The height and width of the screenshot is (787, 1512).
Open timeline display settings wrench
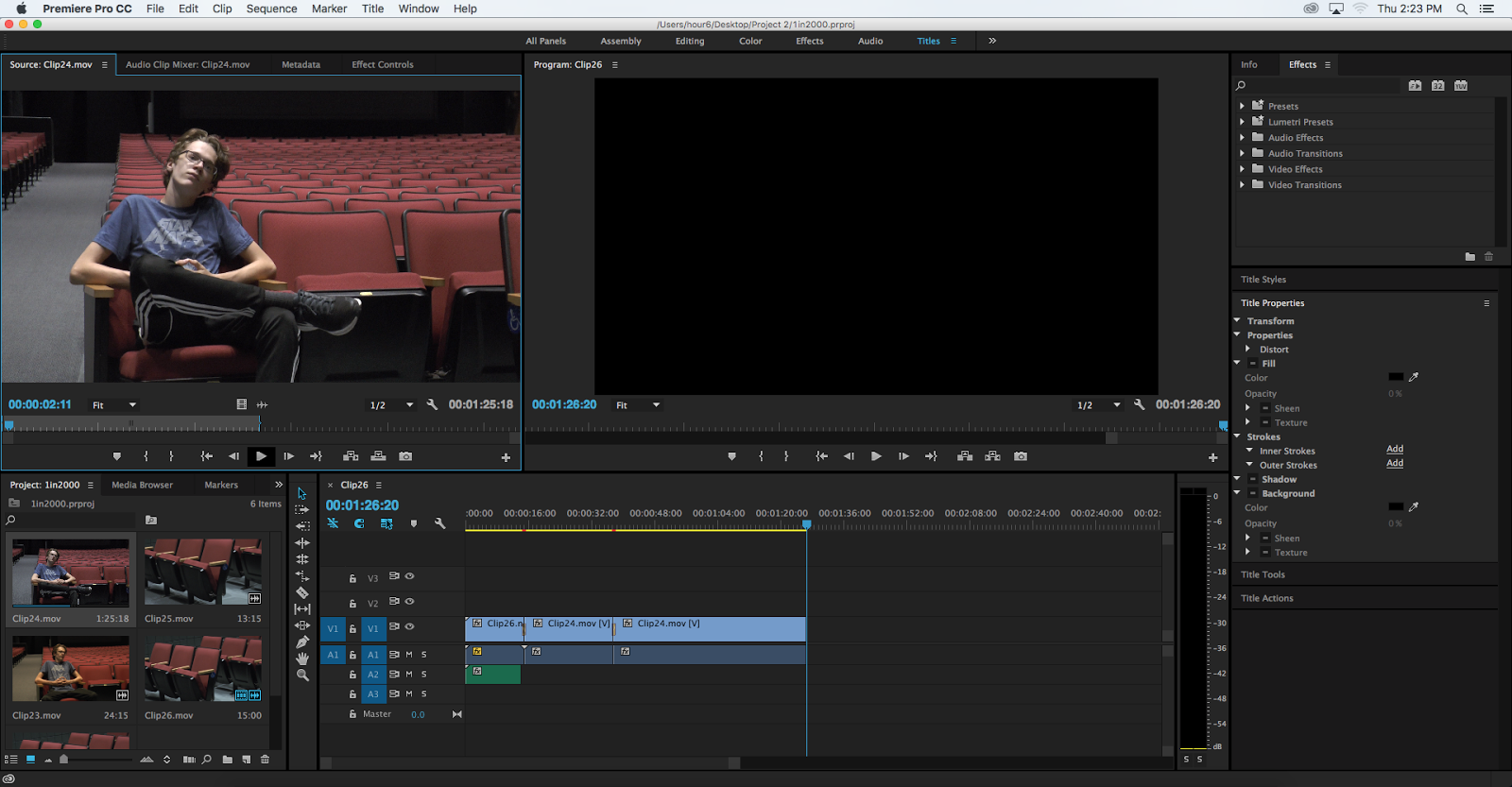pyautogui.click(x=439, y=523)
